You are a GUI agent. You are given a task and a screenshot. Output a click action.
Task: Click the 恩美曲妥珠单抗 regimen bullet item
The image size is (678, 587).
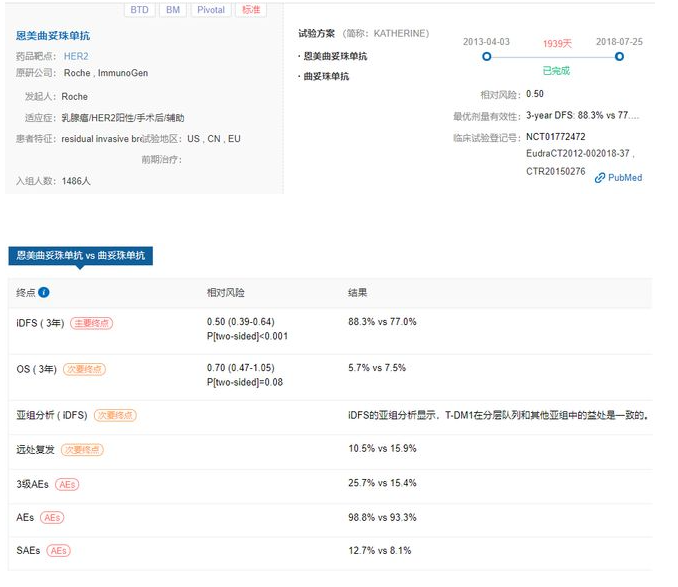coord(335,56)
